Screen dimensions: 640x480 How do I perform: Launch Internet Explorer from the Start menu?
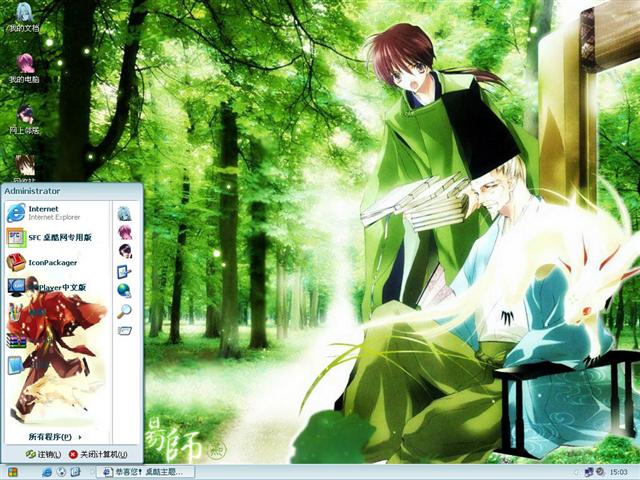pyautogui.click(x=57, y=213)
